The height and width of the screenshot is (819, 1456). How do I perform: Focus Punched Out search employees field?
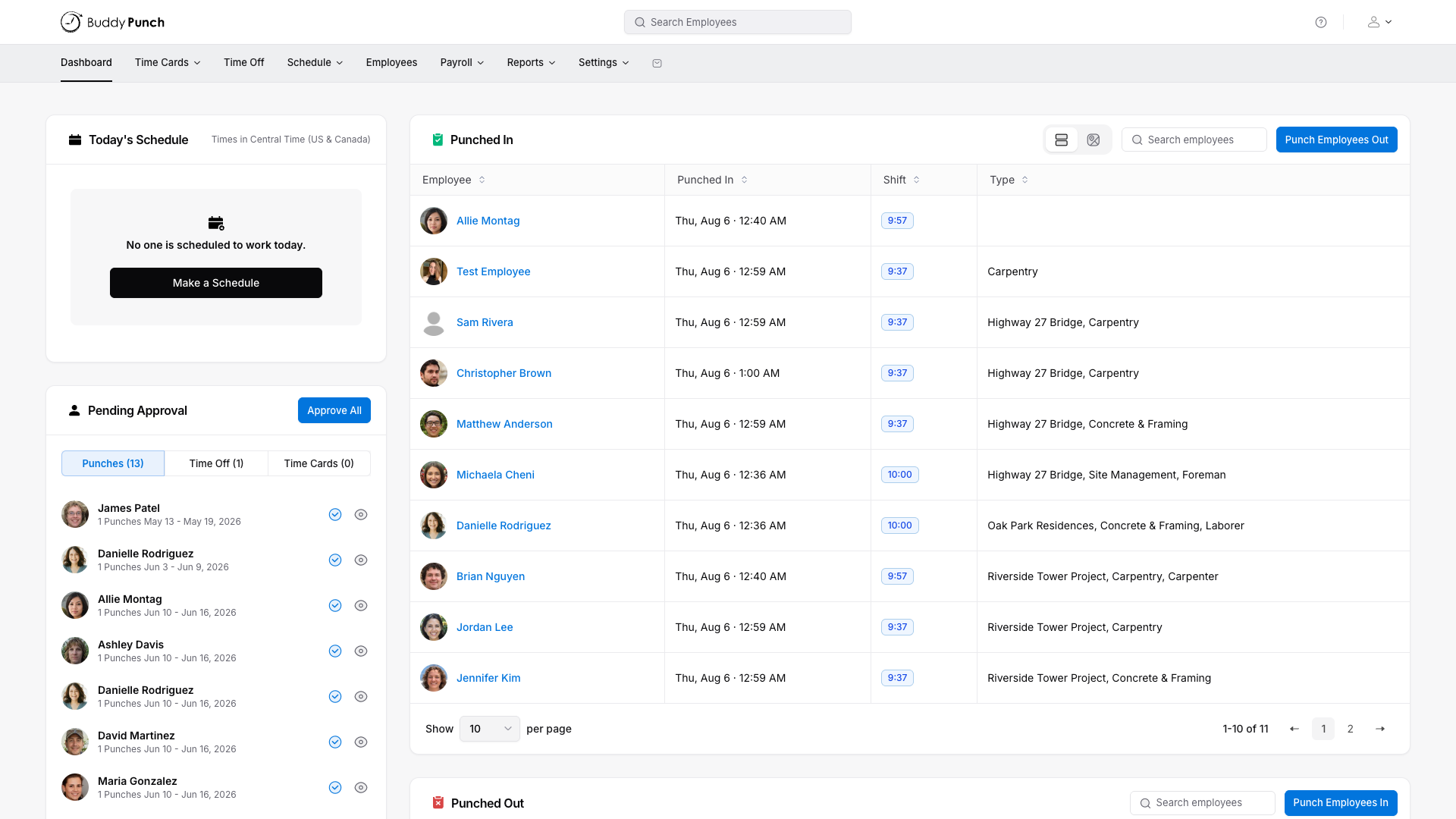pyautogui.click(x=1203, y=803)
